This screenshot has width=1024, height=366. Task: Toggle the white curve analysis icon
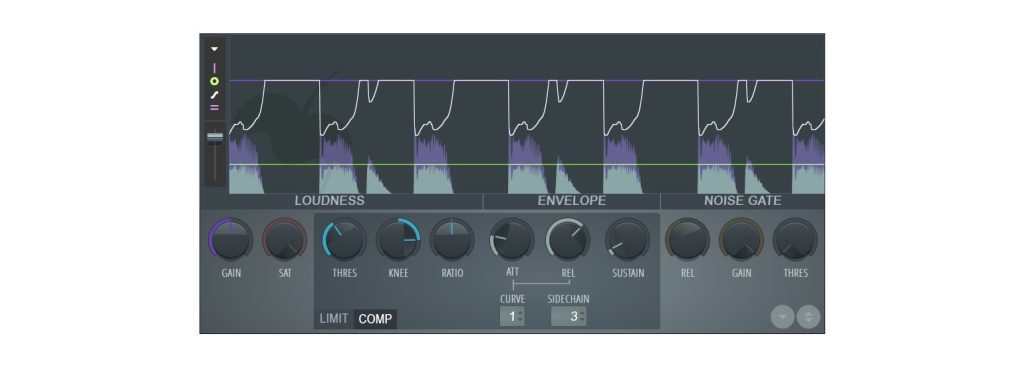(214, 95)
